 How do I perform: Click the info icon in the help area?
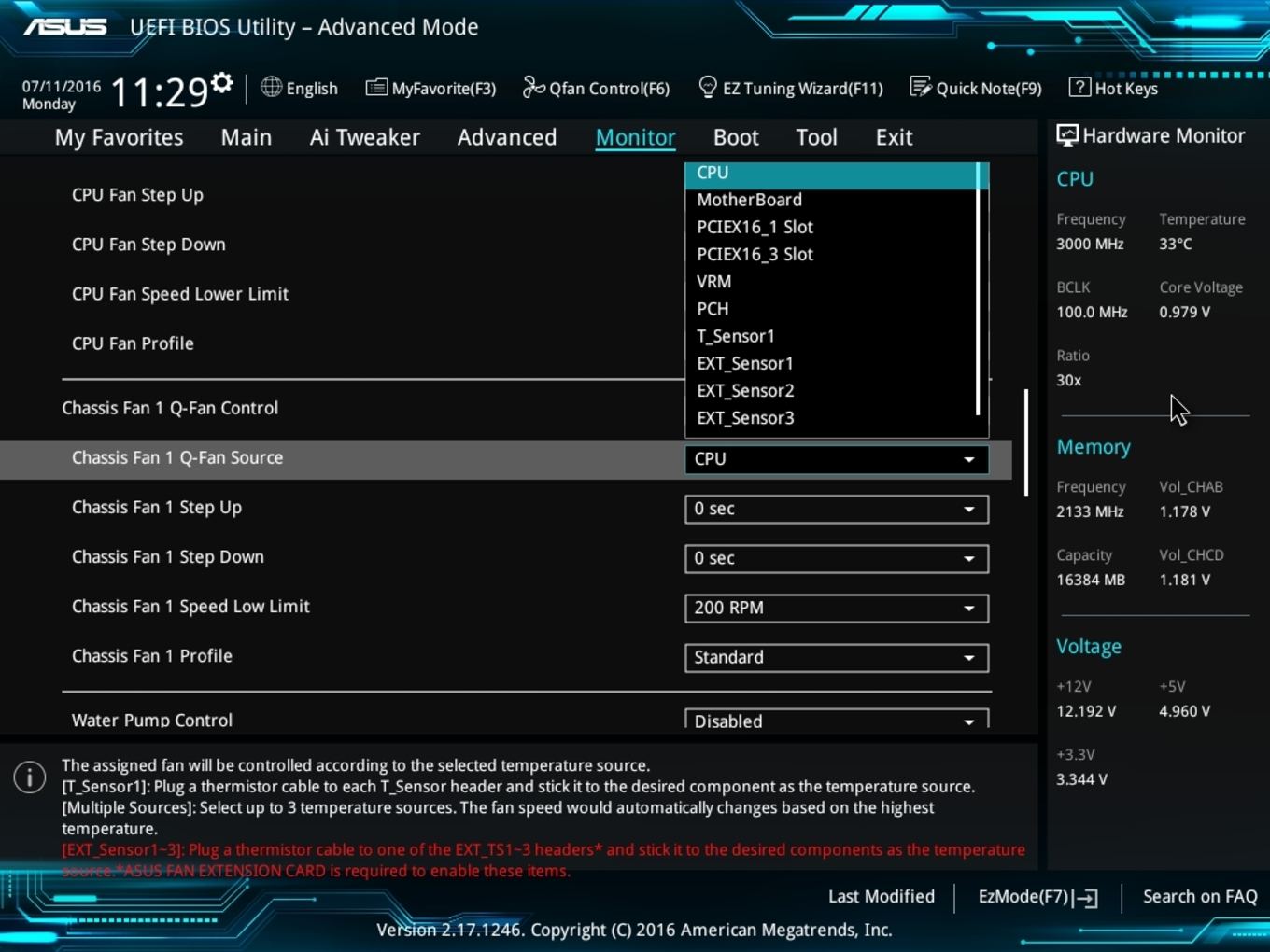pyautogui.click(x=30, y=777)
